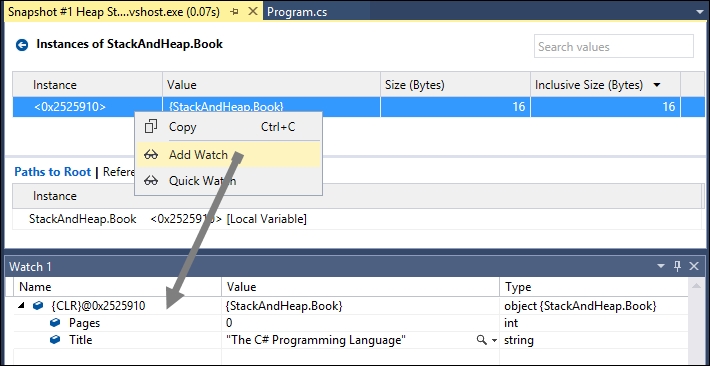
Task: Click the Watch 1 scrollbar up arrow
Action: point(696,285)
